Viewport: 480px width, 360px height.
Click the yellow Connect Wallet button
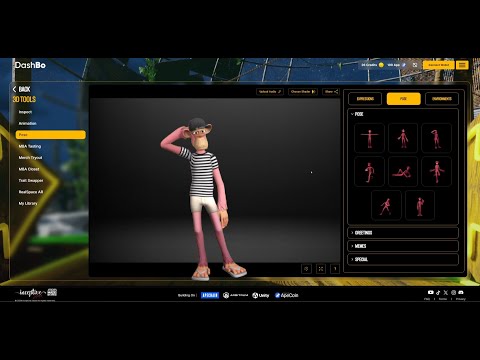[439, 65]
